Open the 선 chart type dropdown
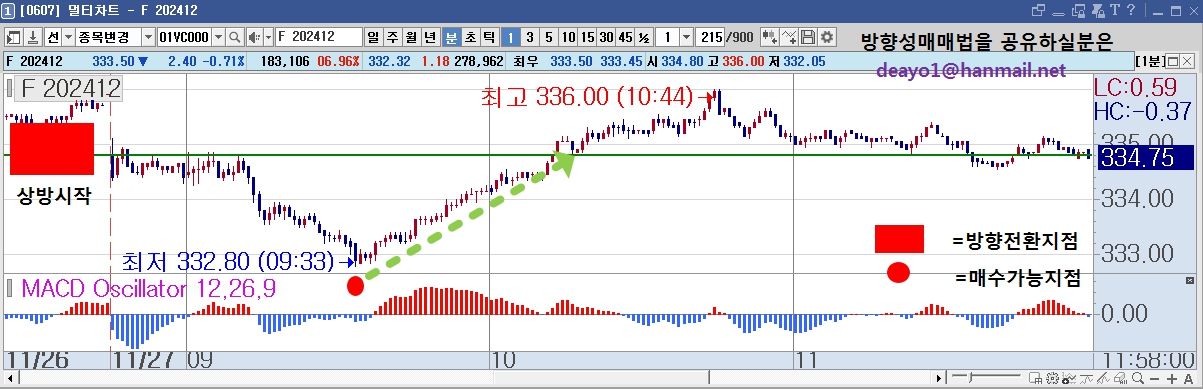 coord(68,37)
